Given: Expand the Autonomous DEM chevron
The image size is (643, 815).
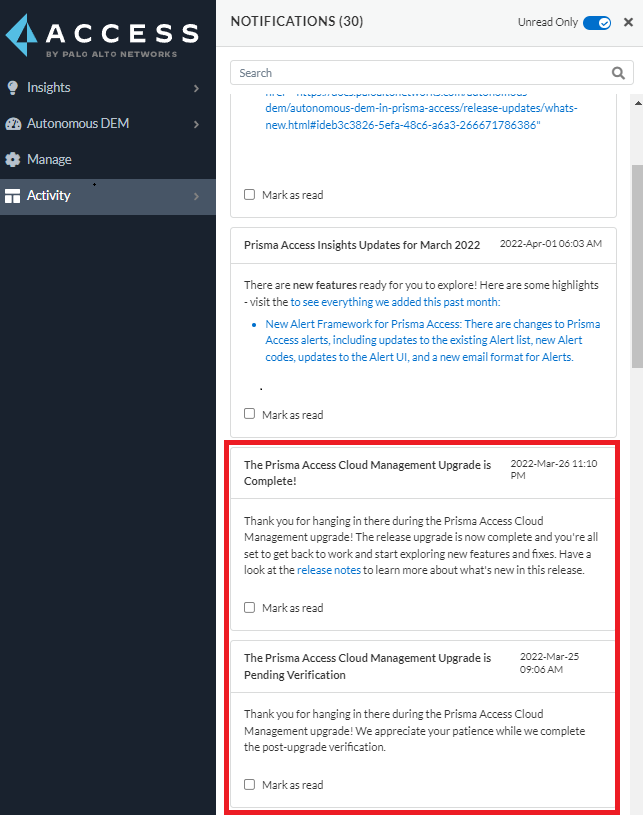Looking at the screenshot, I should click(196, 124).
